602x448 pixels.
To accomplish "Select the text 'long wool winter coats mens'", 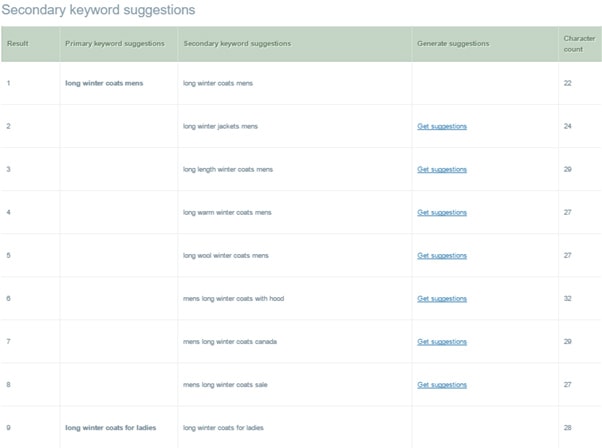I will tap(226, 256).
